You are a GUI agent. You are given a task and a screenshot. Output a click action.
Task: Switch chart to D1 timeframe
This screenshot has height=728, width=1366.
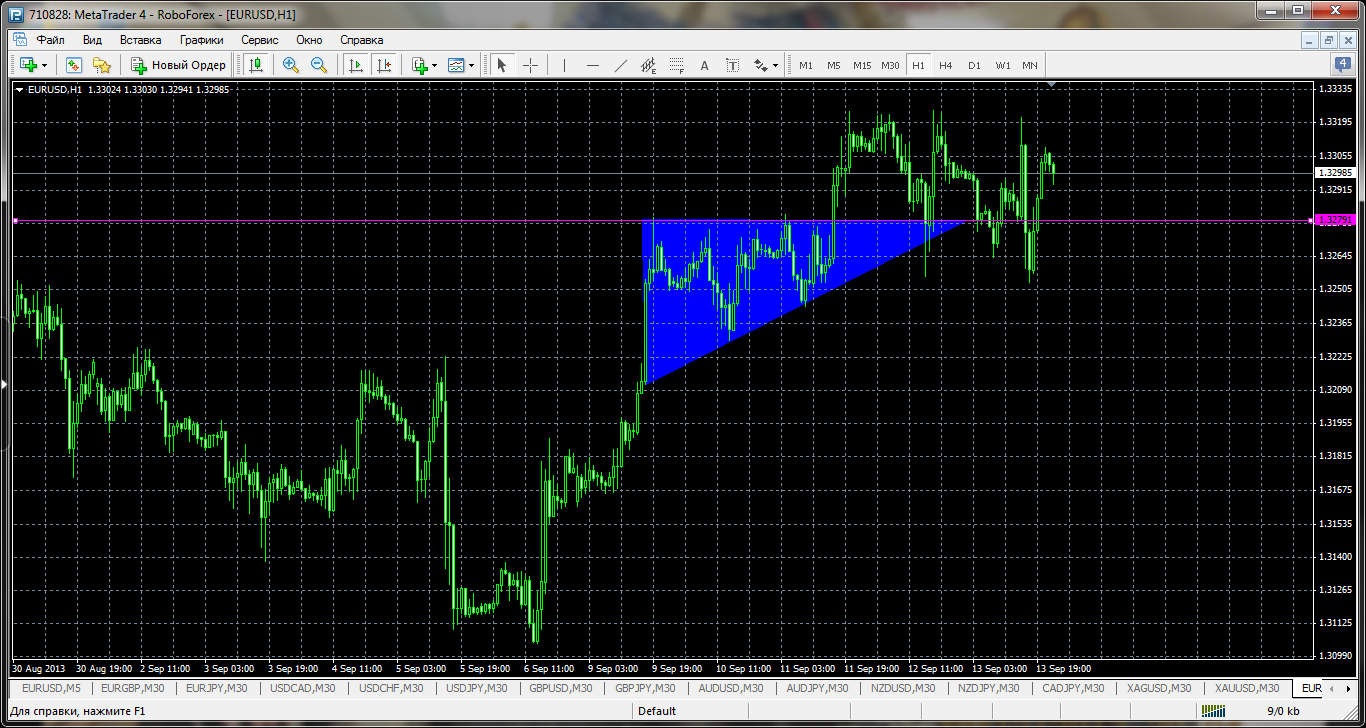pos(974,65)
